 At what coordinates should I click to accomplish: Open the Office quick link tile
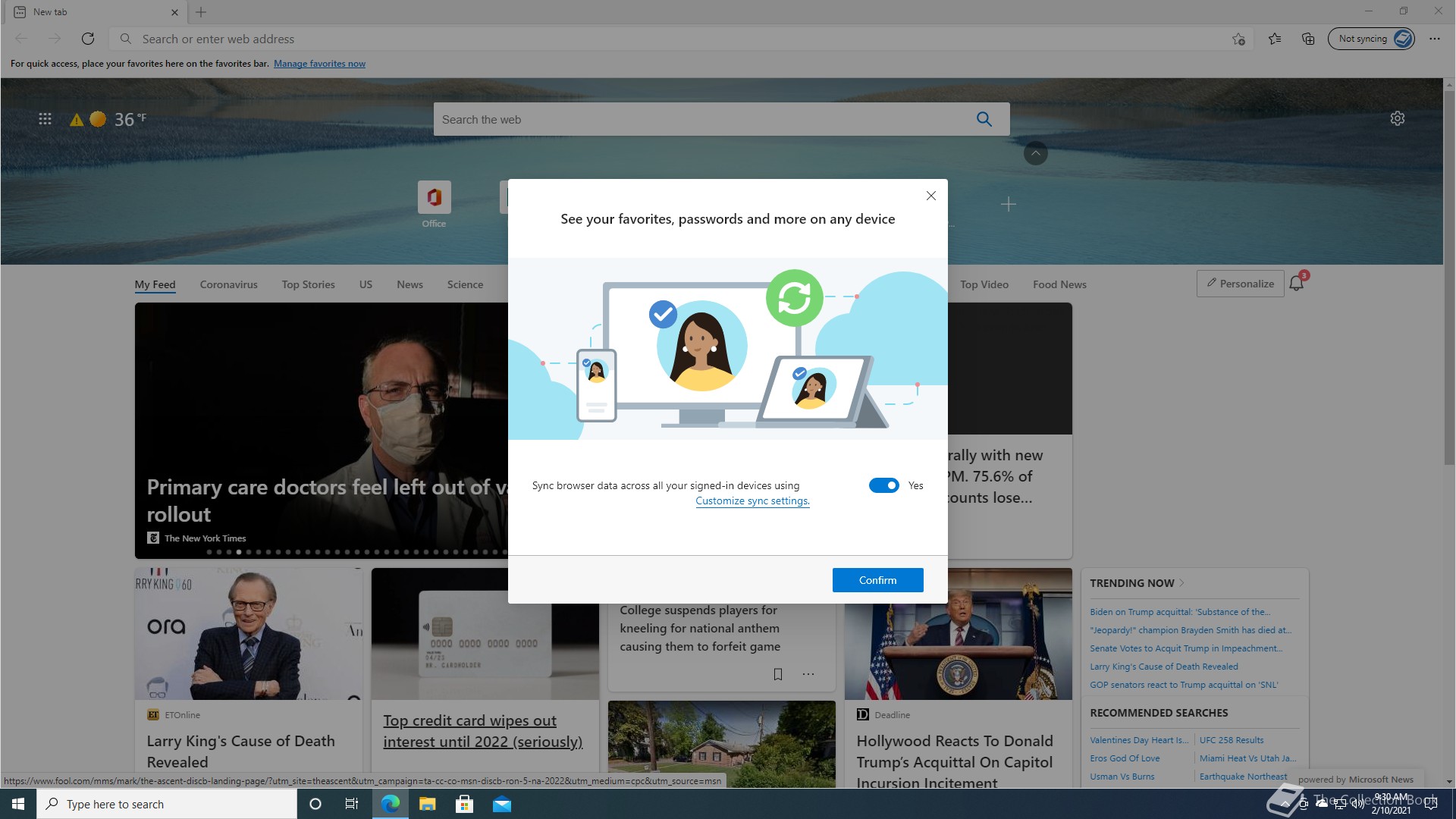coord(434,204)
